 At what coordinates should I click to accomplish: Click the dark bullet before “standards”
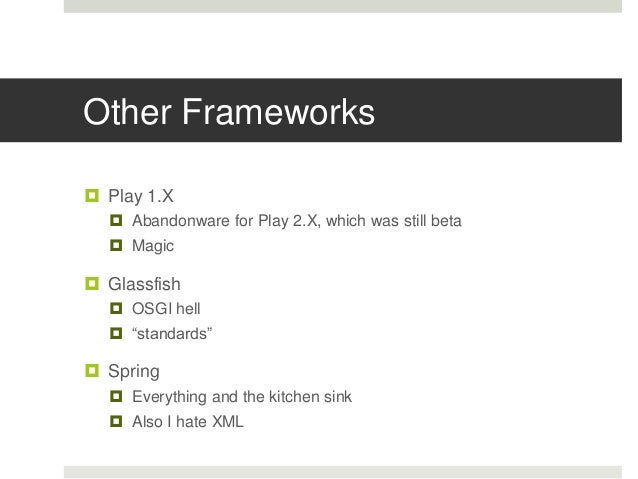[x=116, y=333]
